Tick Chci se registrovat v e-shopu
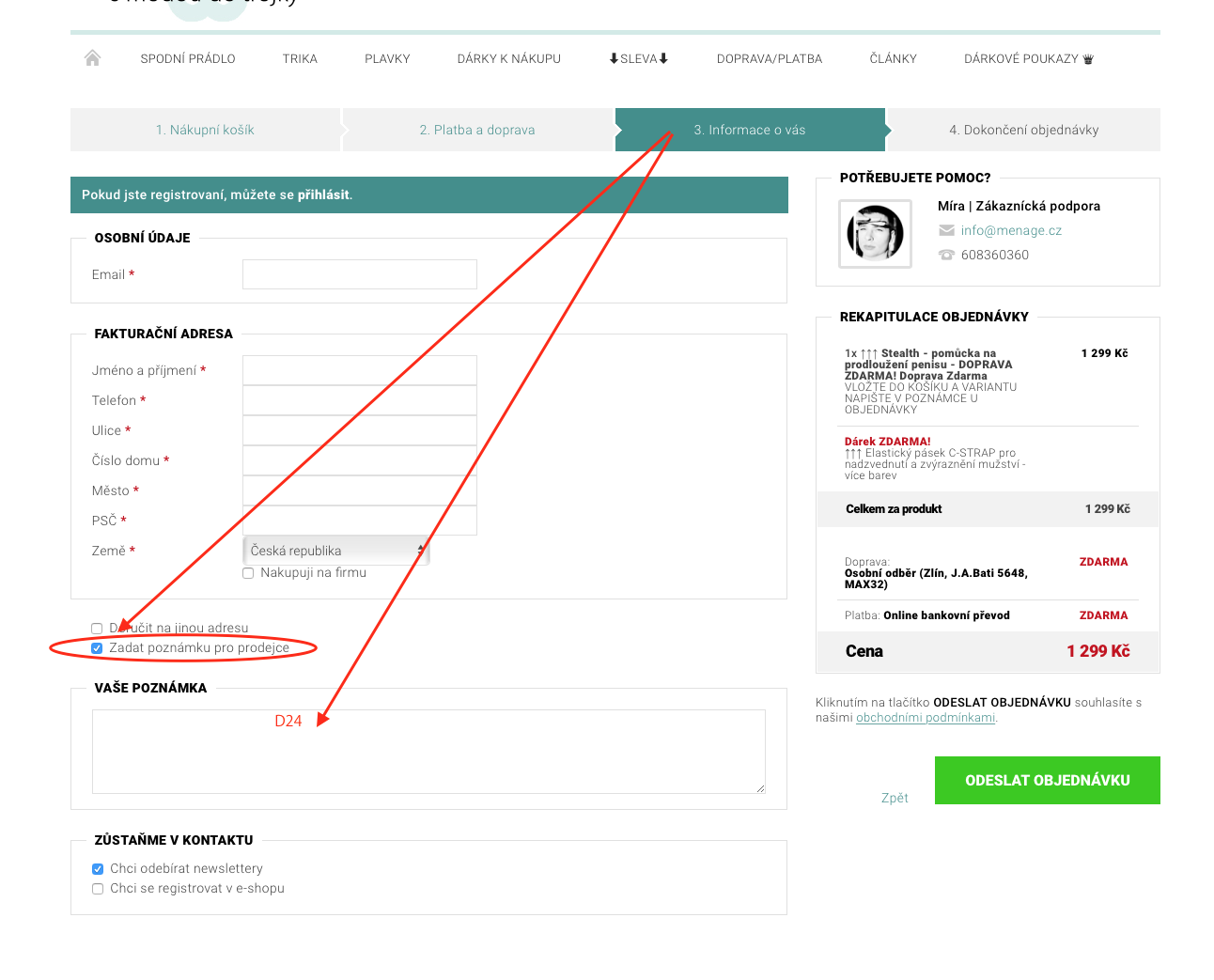 (98, 889)
